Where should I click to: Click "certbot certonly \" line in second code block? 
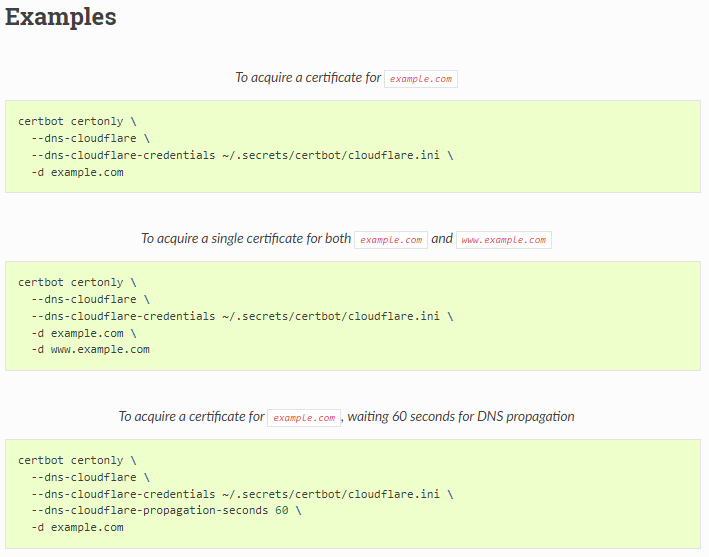(x=77, y=282)
